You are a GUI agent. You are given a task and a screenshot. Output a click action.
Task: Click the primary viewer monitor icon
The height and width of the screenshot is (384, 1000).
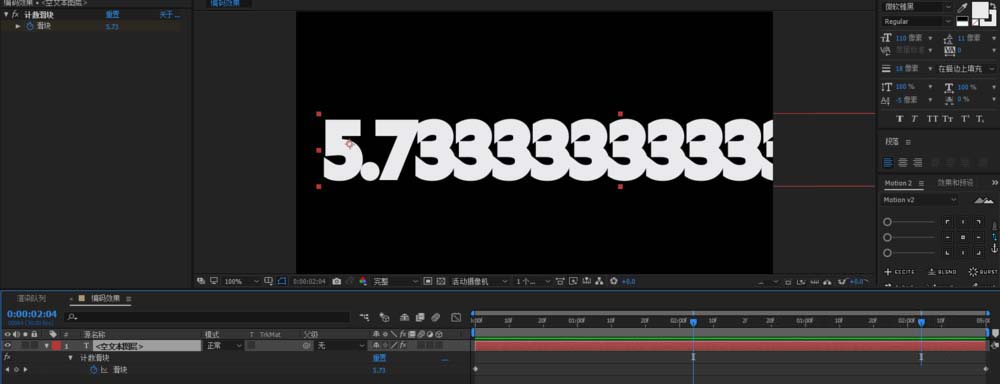[214, 281]
